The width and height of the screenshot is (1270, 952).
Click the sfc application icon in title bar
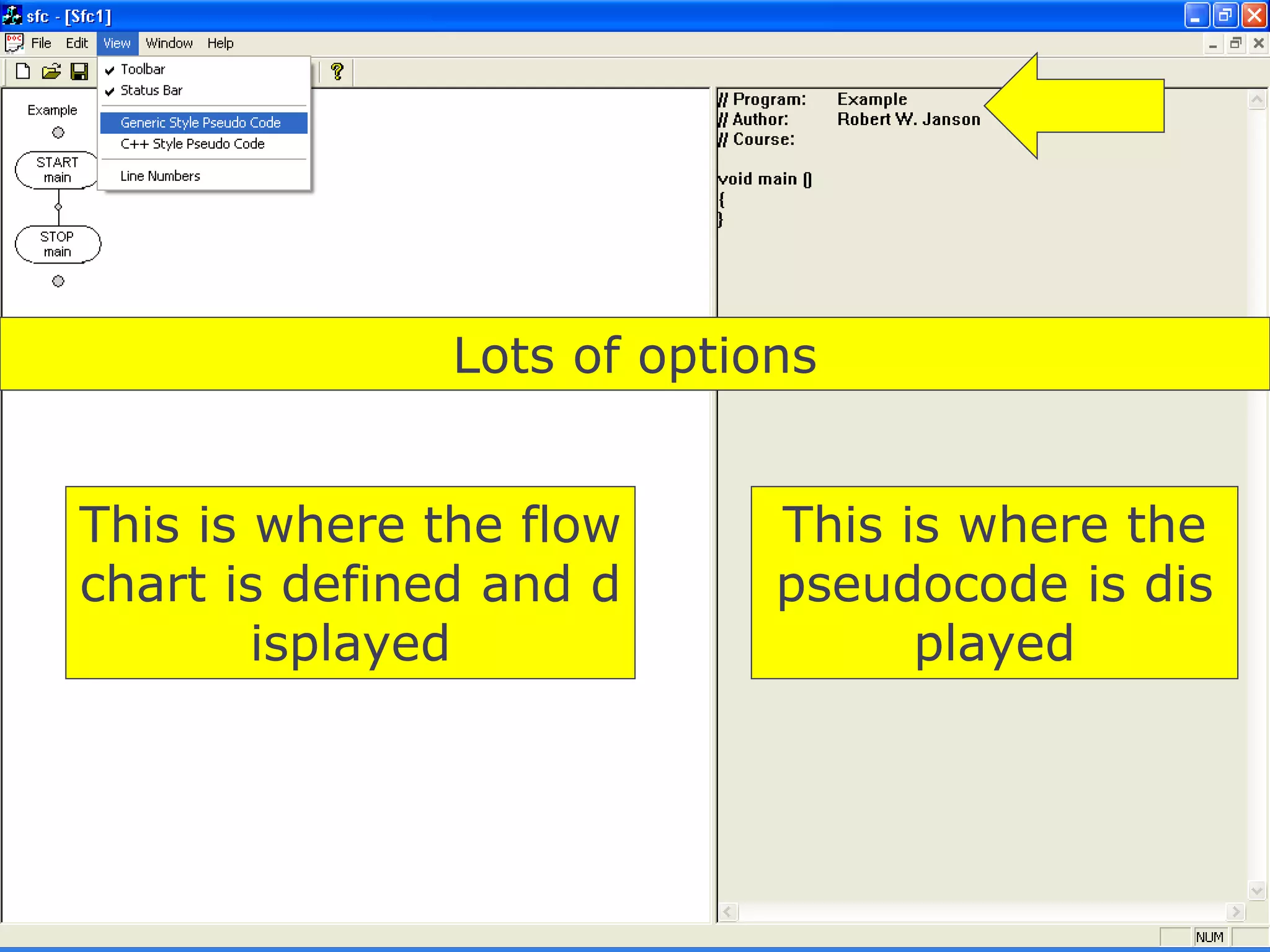click(x=12, y=15)
